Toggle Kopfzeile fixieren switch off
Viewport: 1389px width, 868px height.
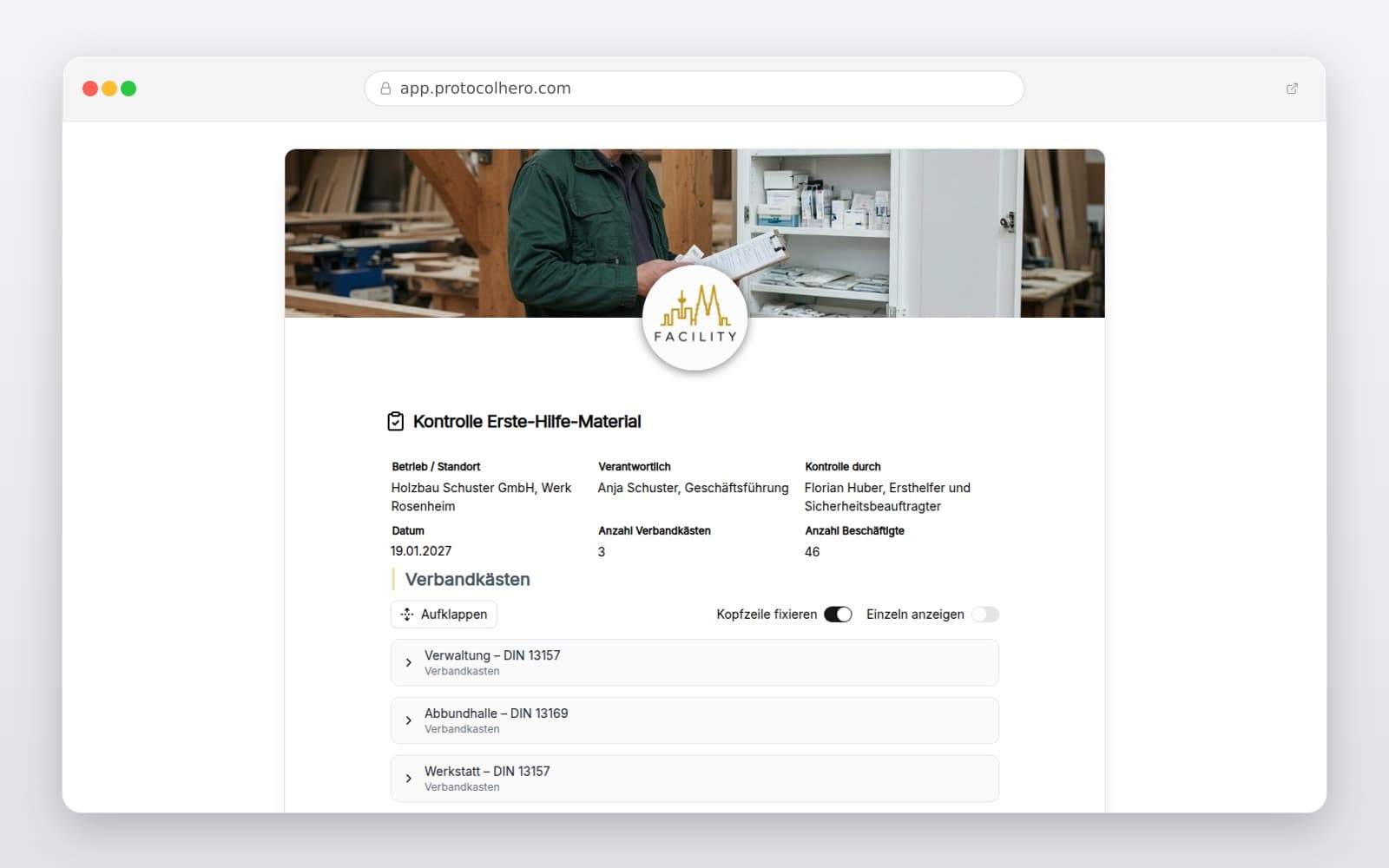click(838, 615)
